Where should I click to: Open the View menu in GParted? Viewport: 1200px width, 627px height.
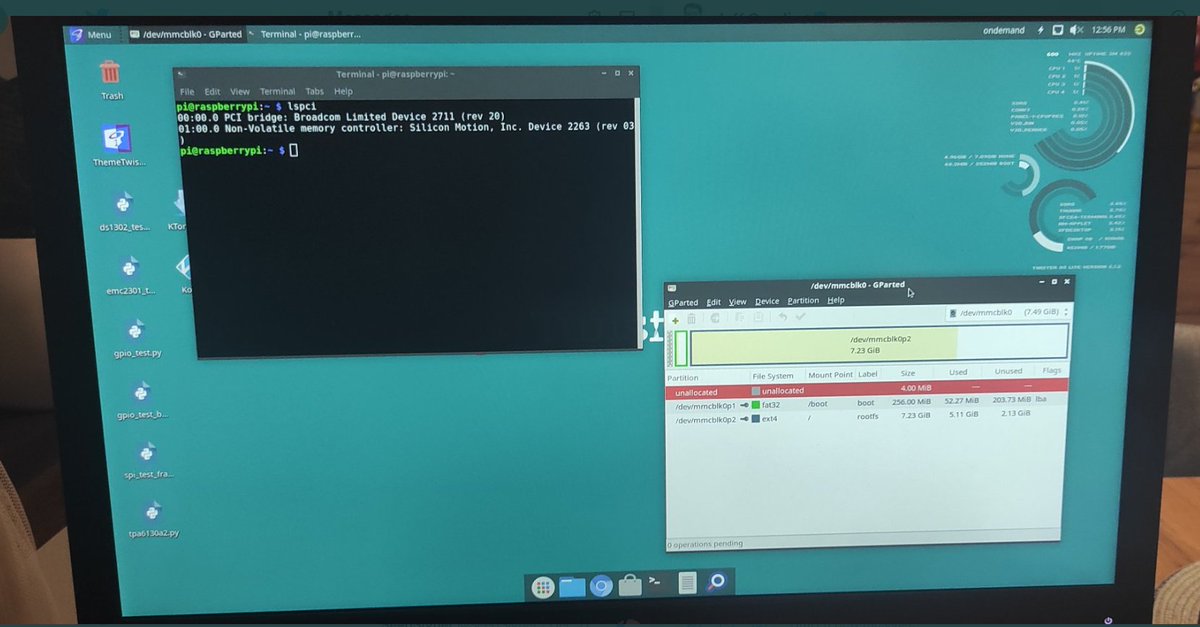738,301
